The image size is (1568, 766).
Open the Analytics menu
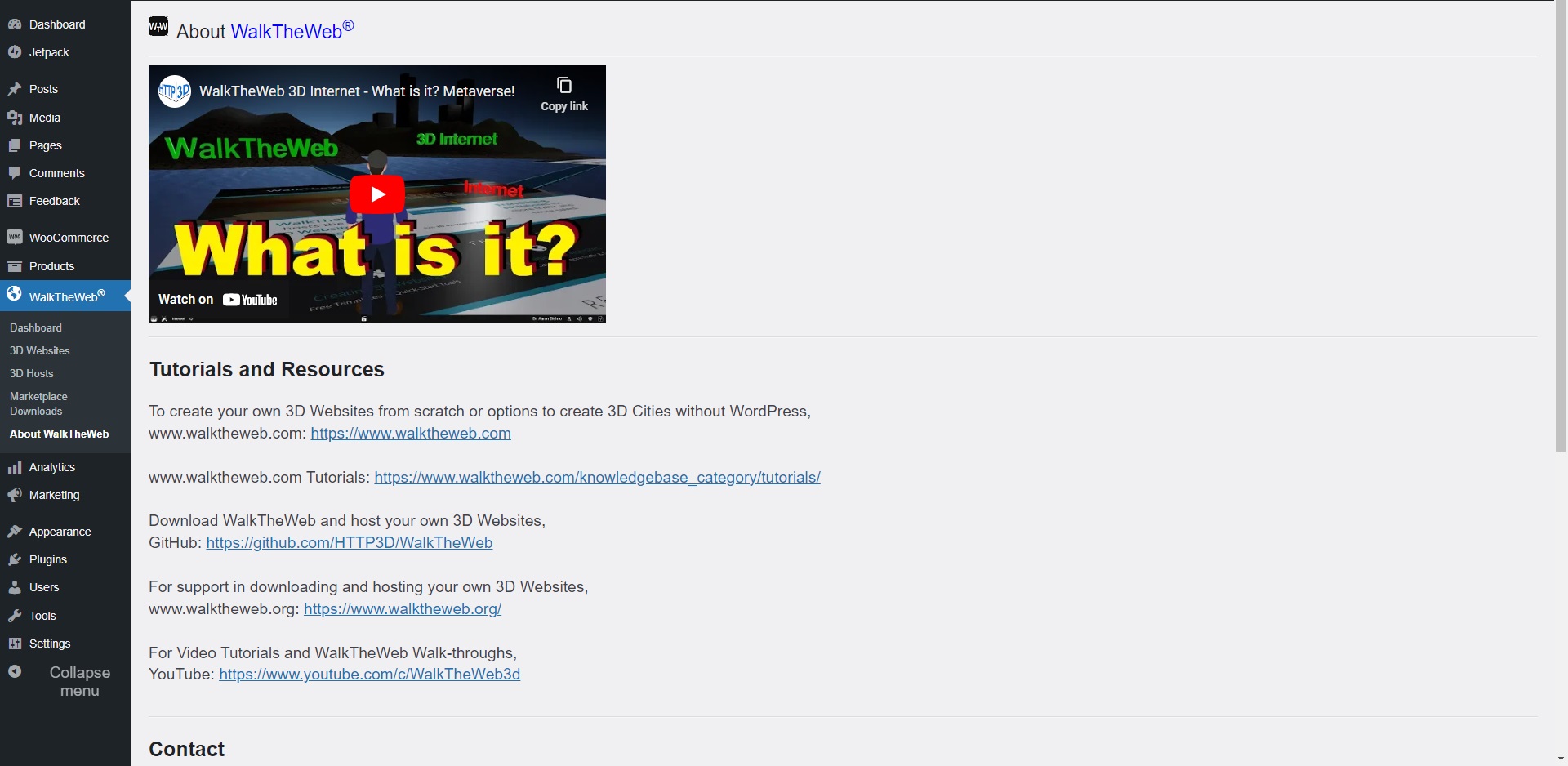[x=52, y=467]
